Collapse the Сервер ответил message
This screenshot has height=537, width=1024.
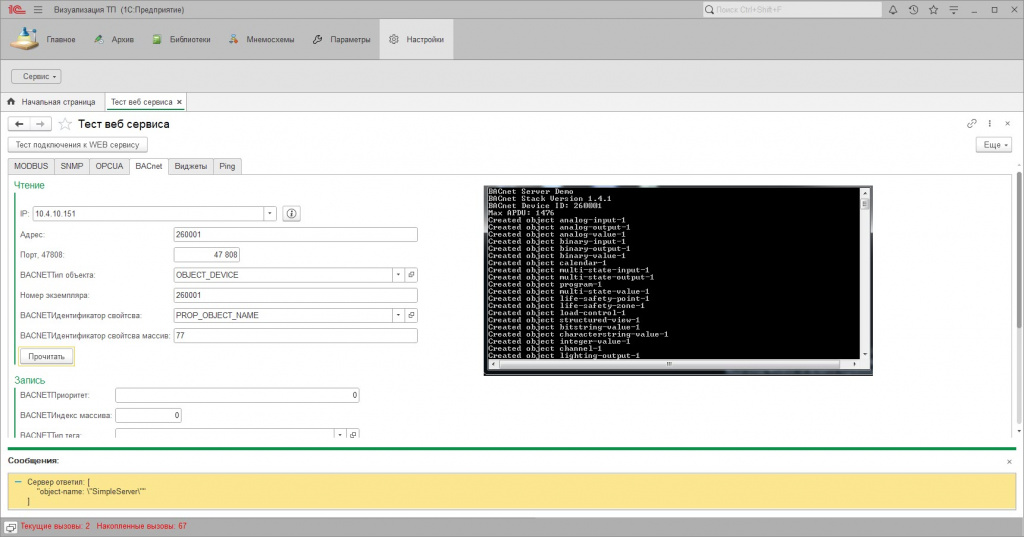coord(19,482)
